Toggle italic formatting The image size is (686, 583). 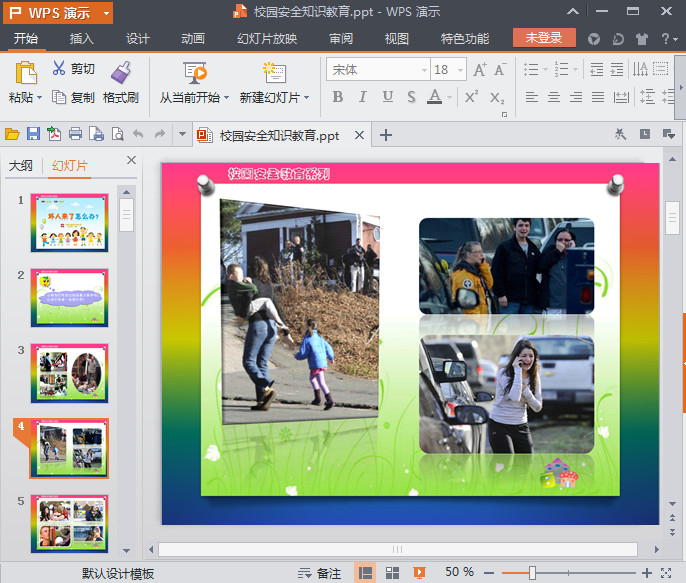(x=362, y=97)
